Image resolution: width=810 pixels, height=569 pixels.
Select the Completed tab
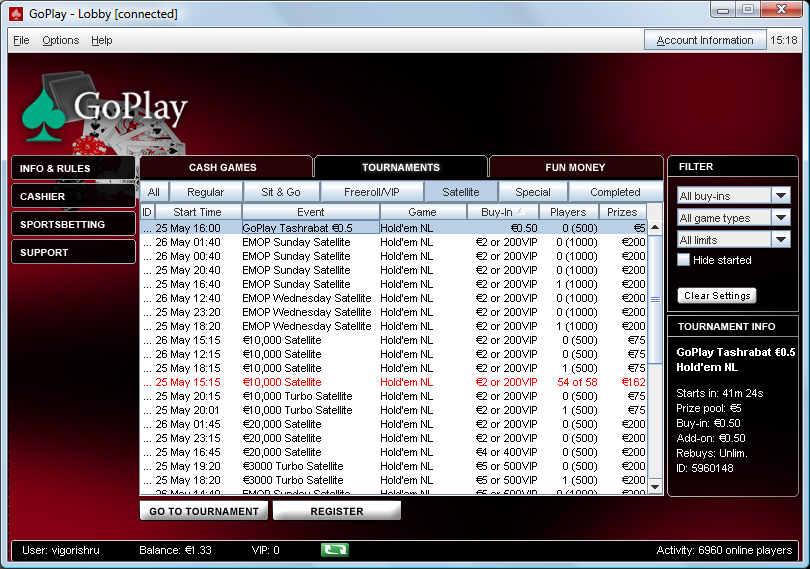click(x=615, y=192)
